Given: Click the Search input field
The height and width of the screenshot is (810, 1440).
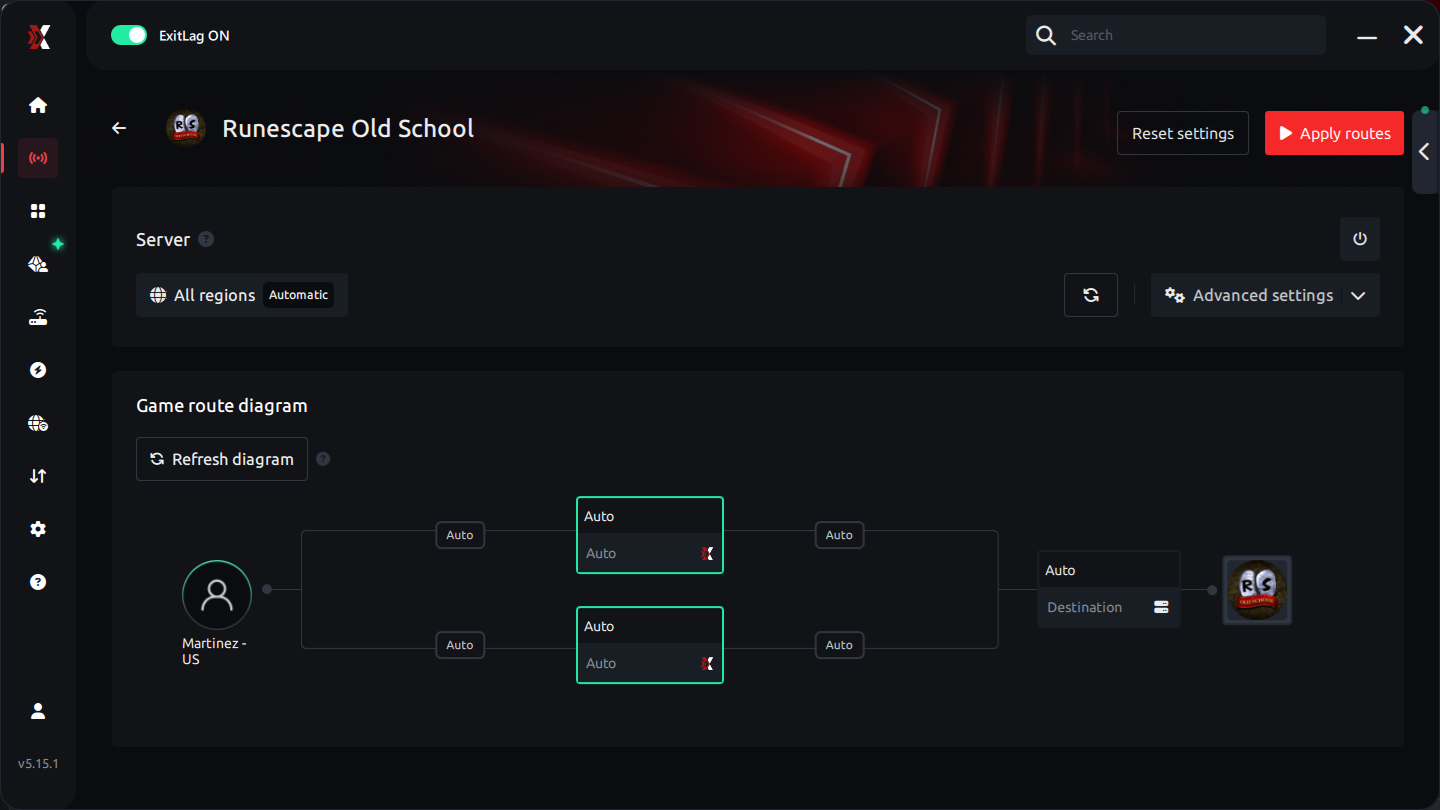Looking at the screenshot, I should click(x=1190, y=35).
